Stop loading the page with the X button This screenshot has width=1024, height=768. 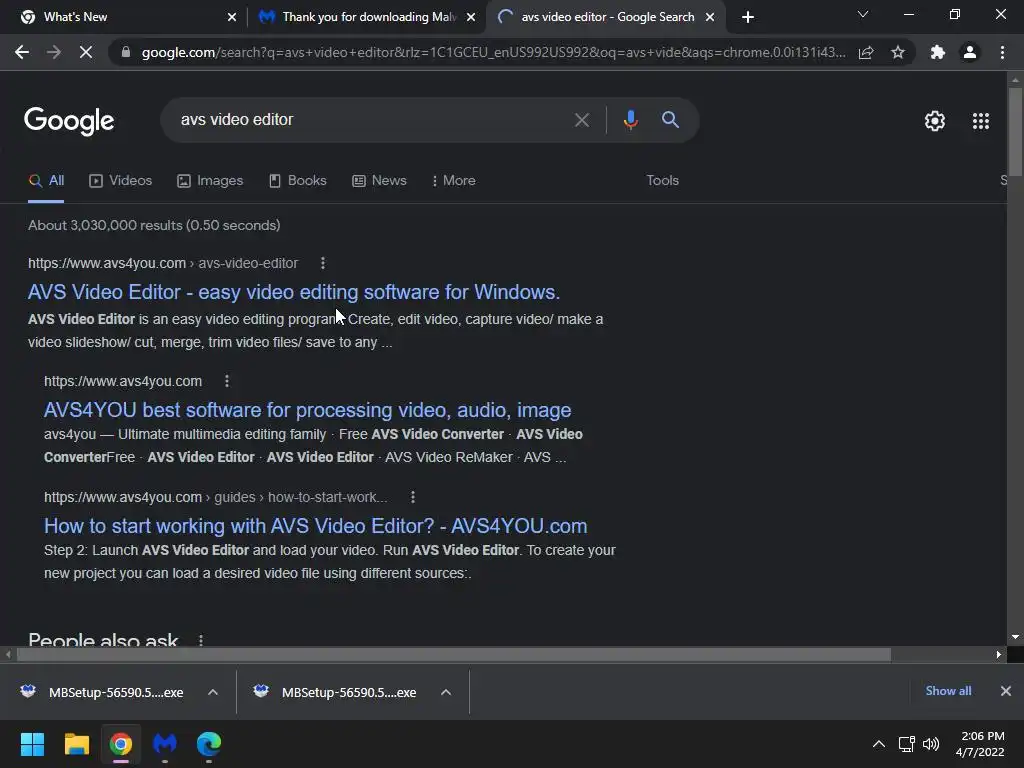(86, 52)
